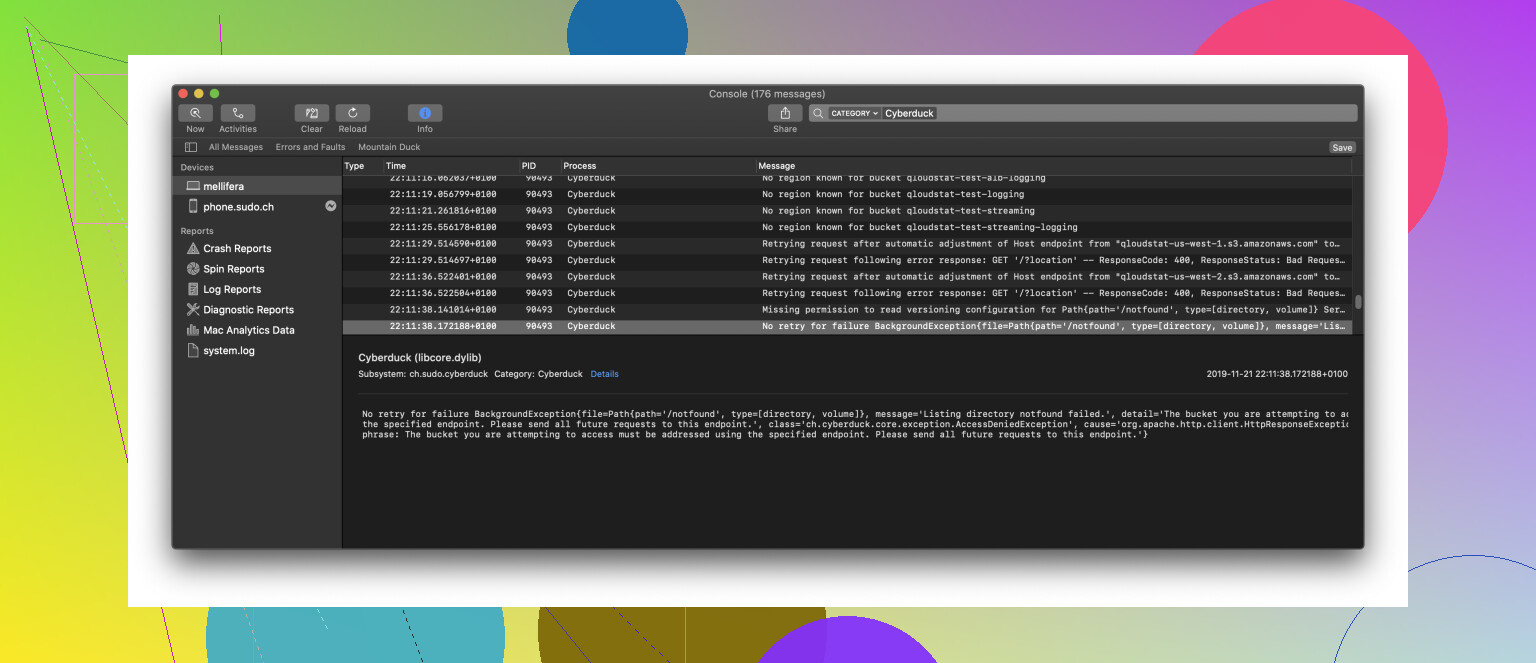Choose the Mountain Duck saved search
Viewport: 1536px width, 663px height.
(x=389, y=147)
